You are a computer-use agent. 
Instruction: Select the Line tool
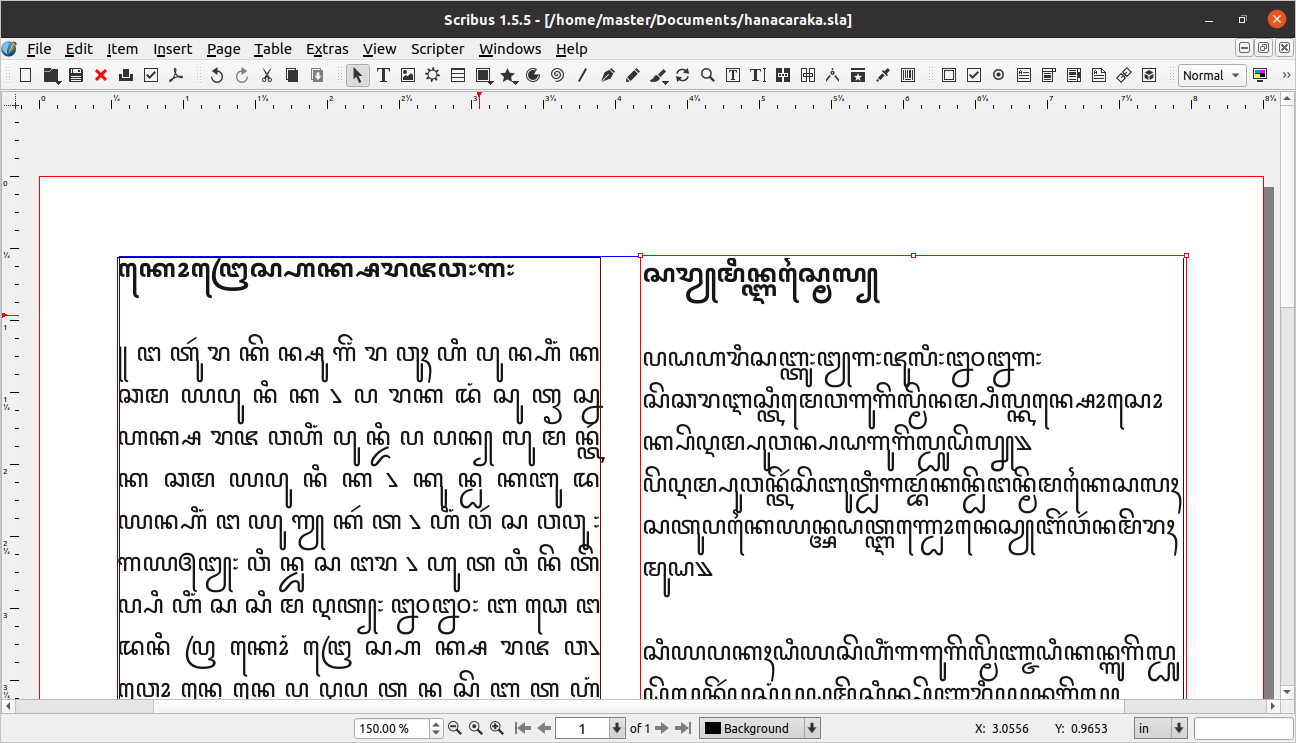pos(583,75)
